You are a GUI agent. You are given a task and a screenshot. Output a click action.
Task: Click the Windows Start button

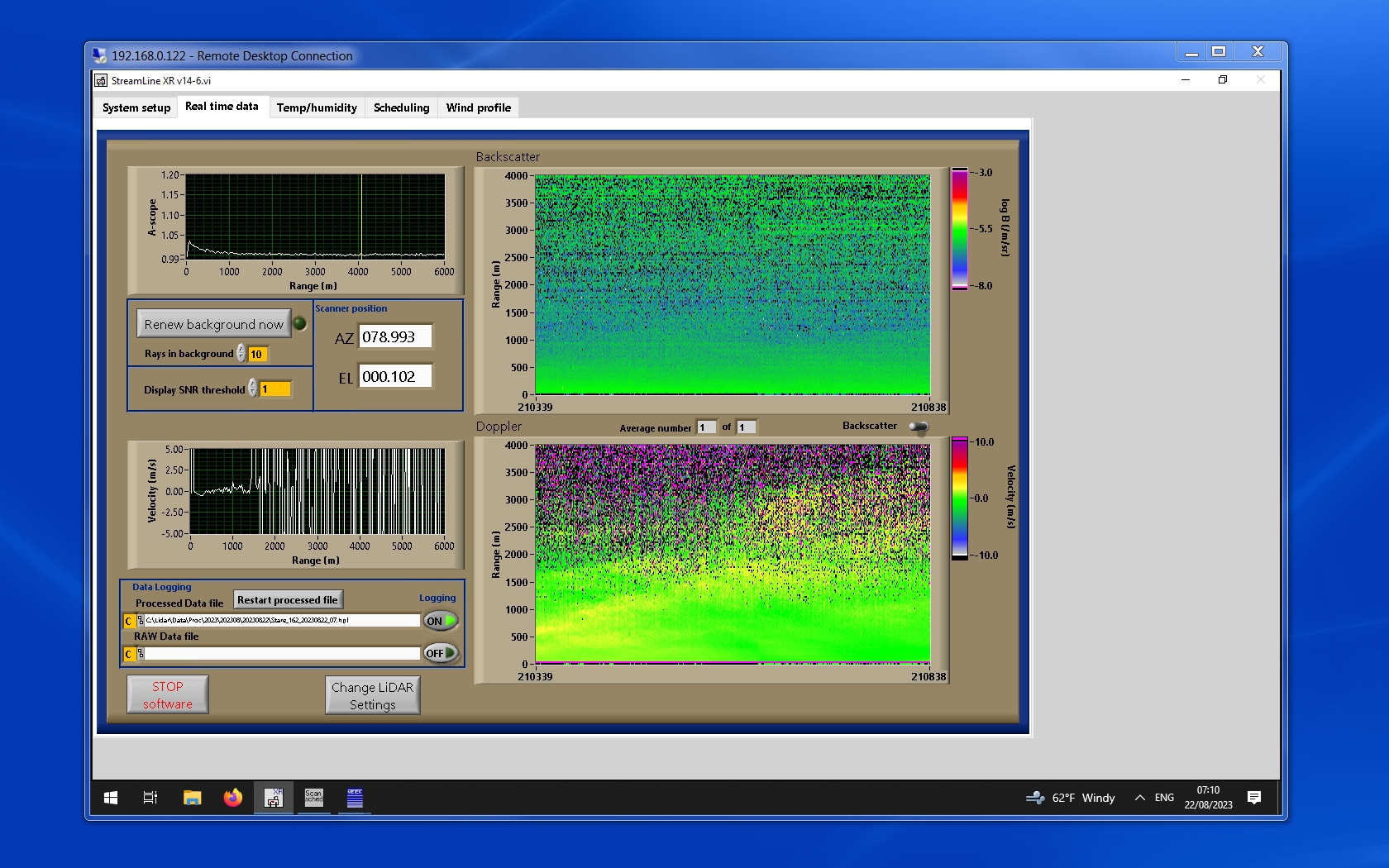(111, 798)
